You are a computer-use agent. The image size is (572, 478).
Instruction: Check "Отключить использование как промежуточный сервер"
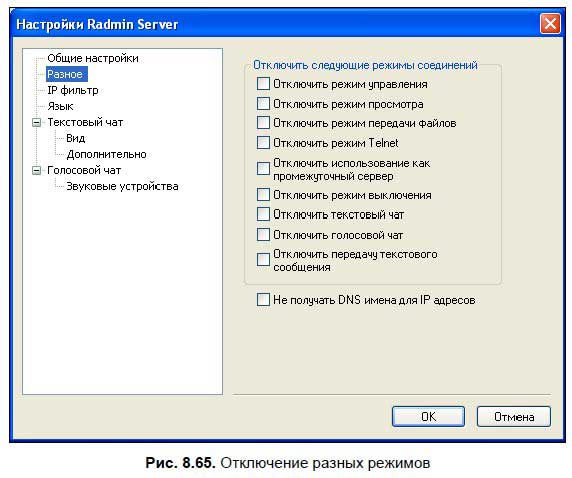pos(263,169)
